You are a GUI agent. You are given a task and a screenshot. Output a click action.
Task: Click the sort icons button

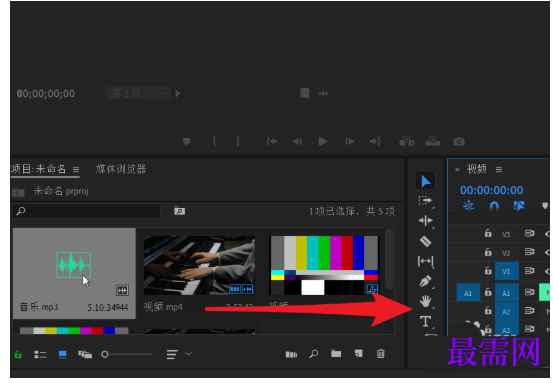click(172, 354)
